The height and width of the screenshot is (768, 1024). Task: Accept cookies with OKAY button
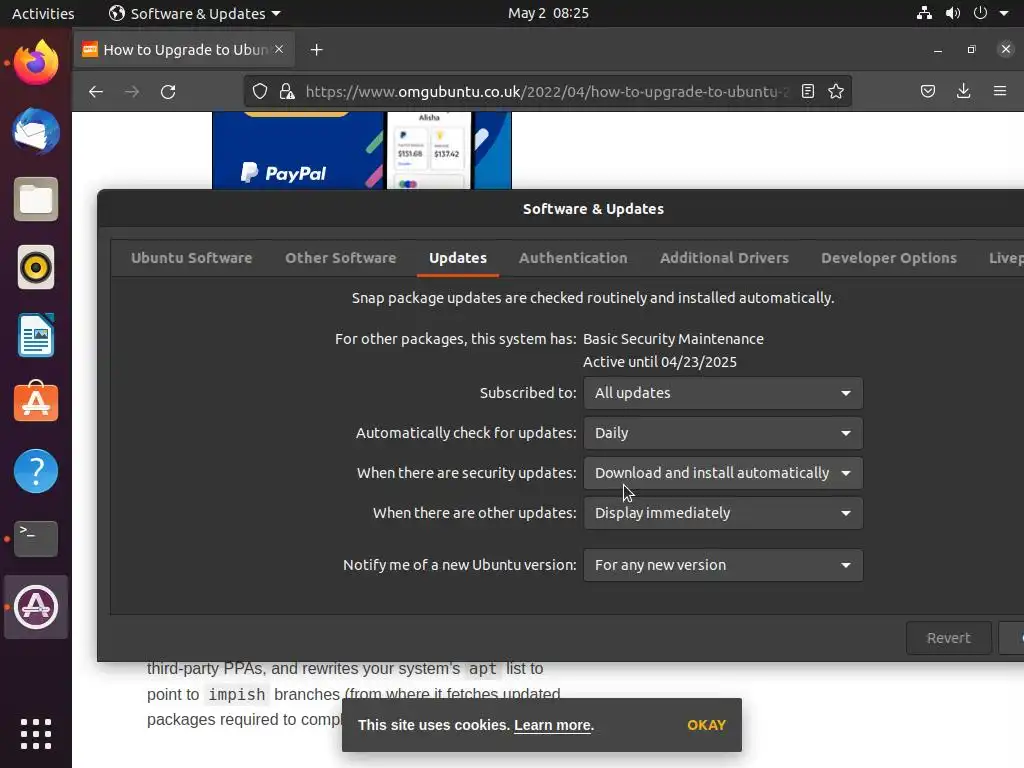pos(706,725)
